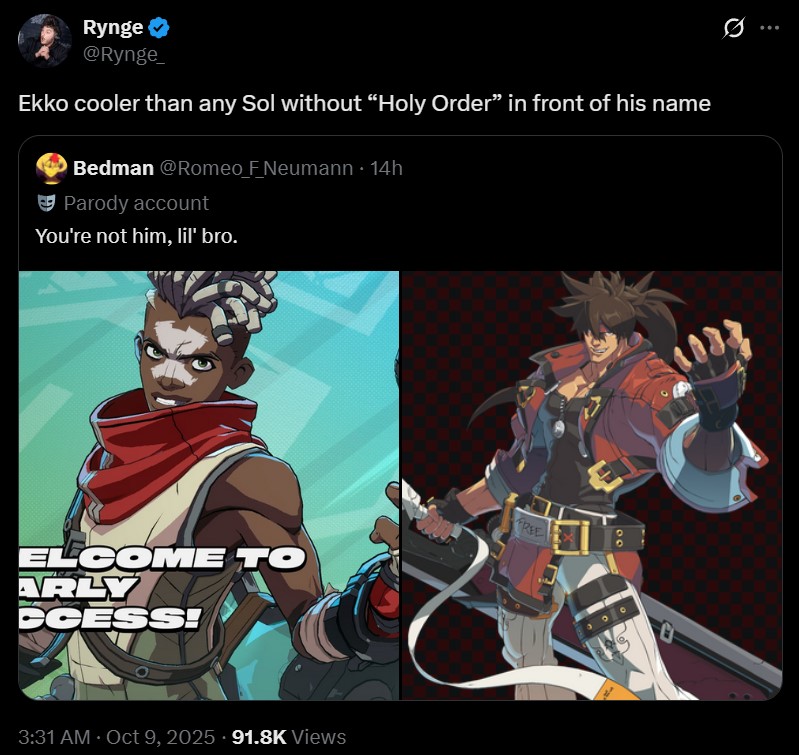Open the 91.8K Views analytics
Viewport: 799px width, 755px height.
[x=289, y=737]
